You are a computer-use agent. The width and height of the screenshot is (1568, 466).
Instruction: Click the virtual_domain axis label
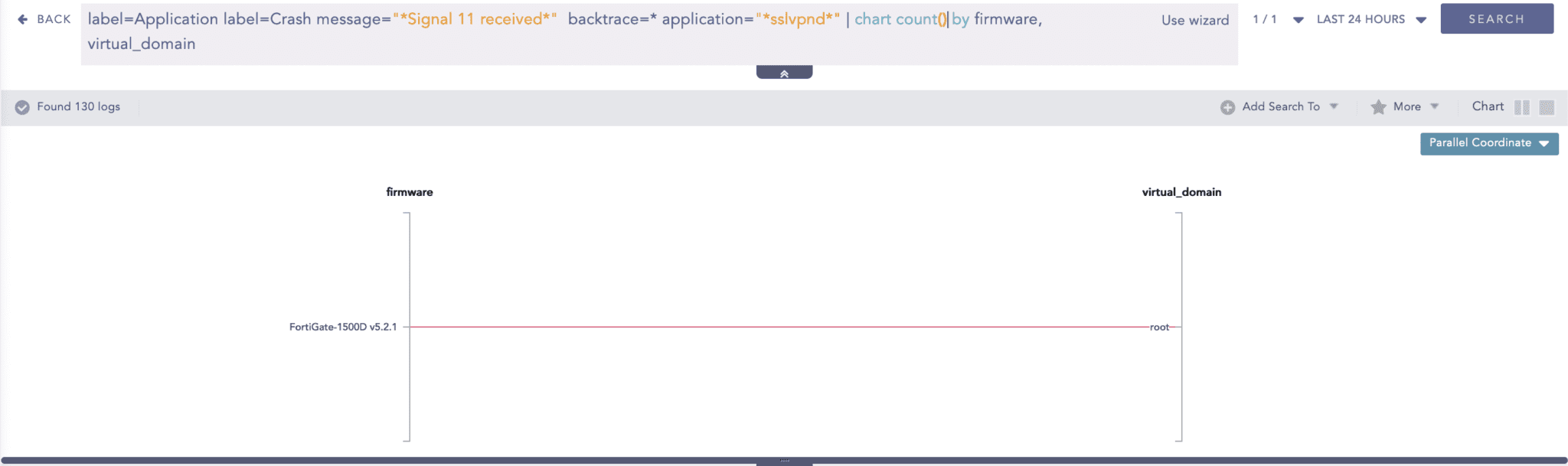tap(1181, 192)
